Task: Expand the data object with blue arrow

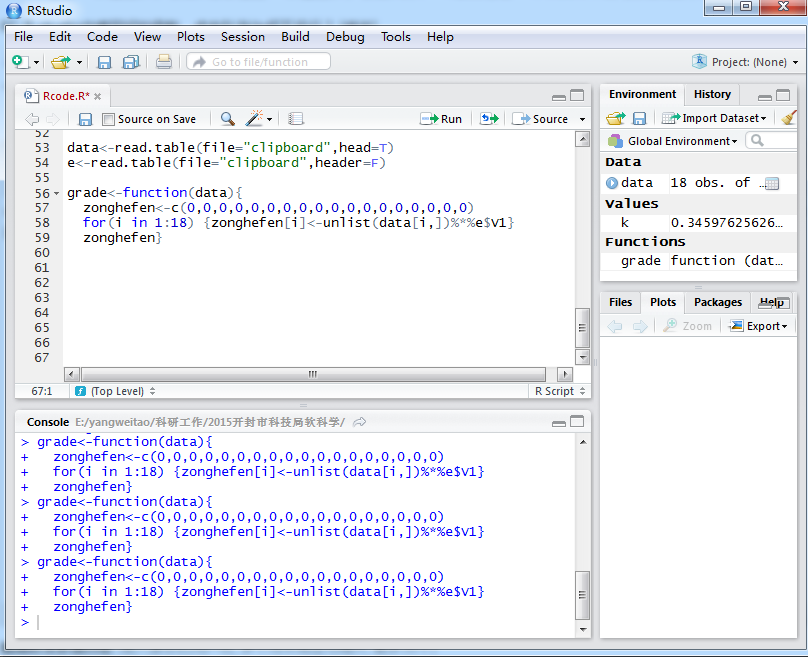Action: tap(612, 183)
